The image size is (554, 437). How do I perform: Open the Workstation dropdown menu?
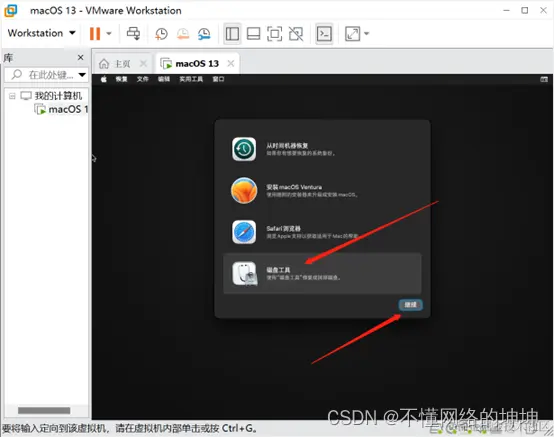(42, 33)
